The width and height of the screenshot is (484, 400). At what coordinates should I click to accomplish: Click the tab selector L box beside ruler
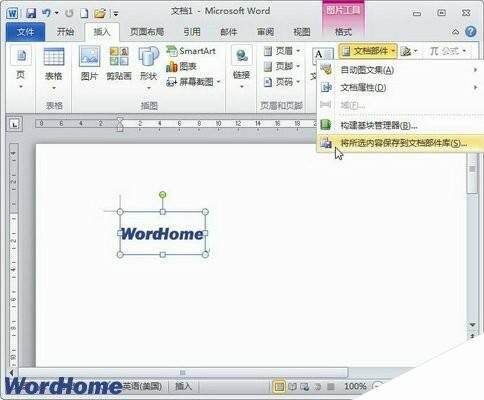point(14,124)
